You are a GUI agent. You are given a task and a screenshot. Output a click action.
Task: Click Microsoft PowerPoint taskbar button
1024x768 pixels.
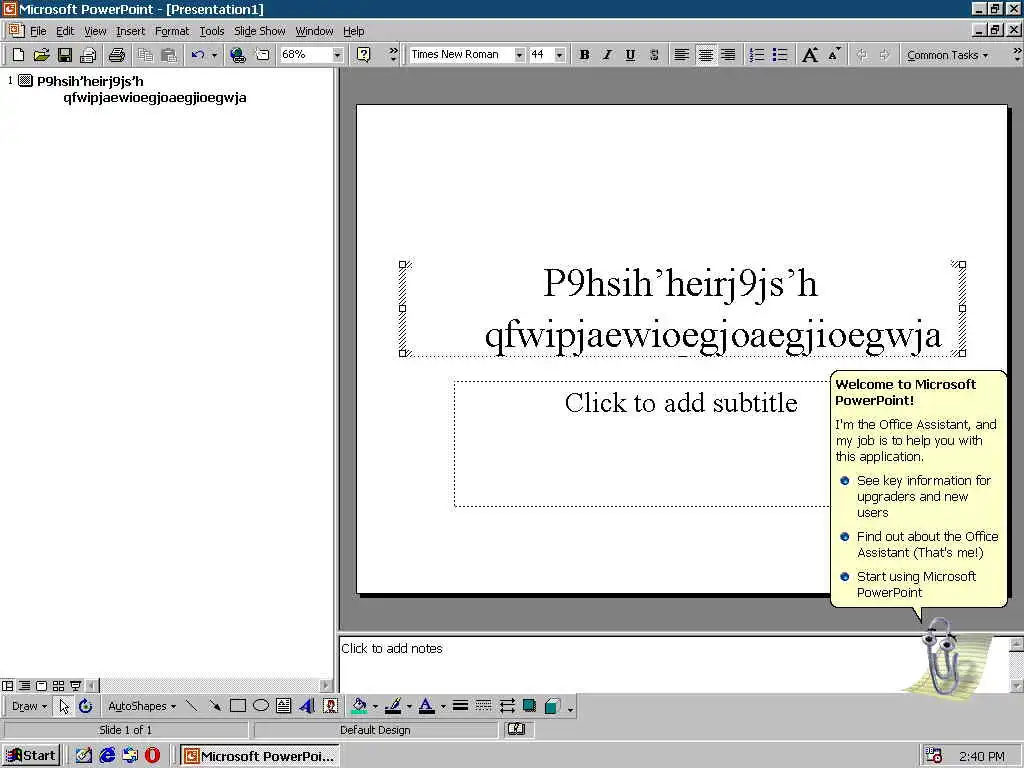click(x=259, y=756)
